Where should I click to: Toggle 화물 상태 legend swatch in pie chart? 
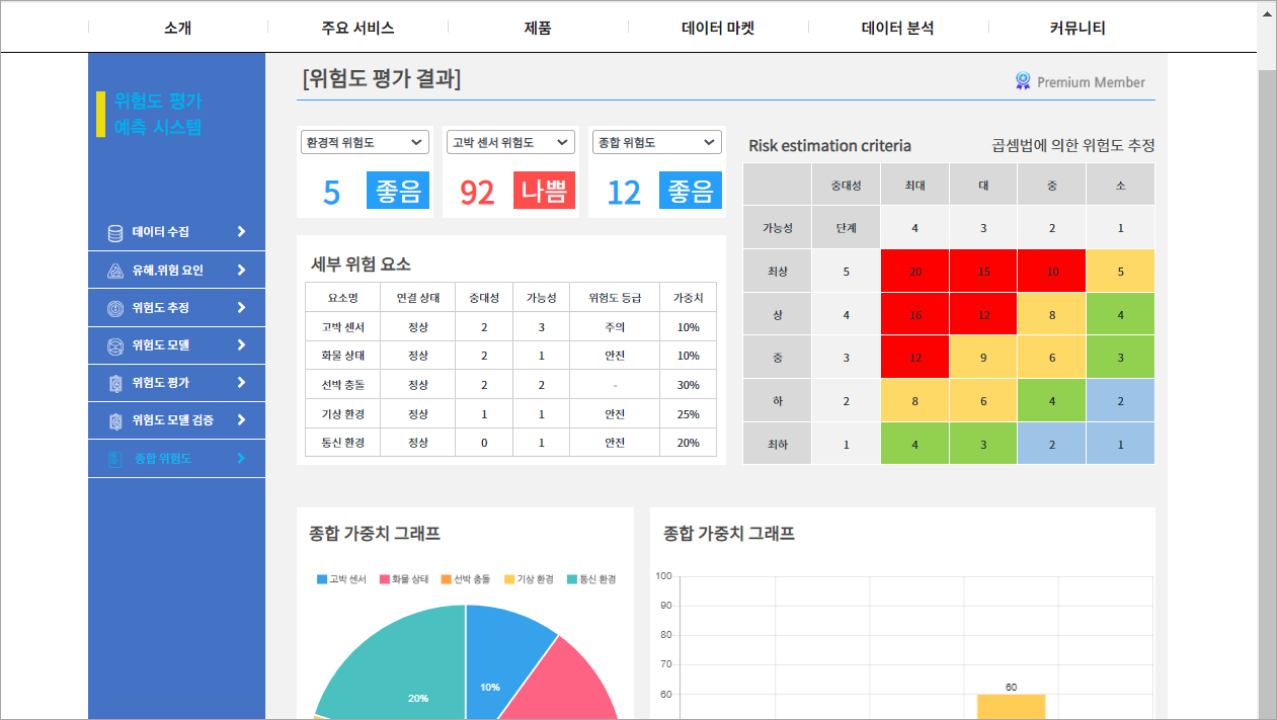(x=385, y=579)
